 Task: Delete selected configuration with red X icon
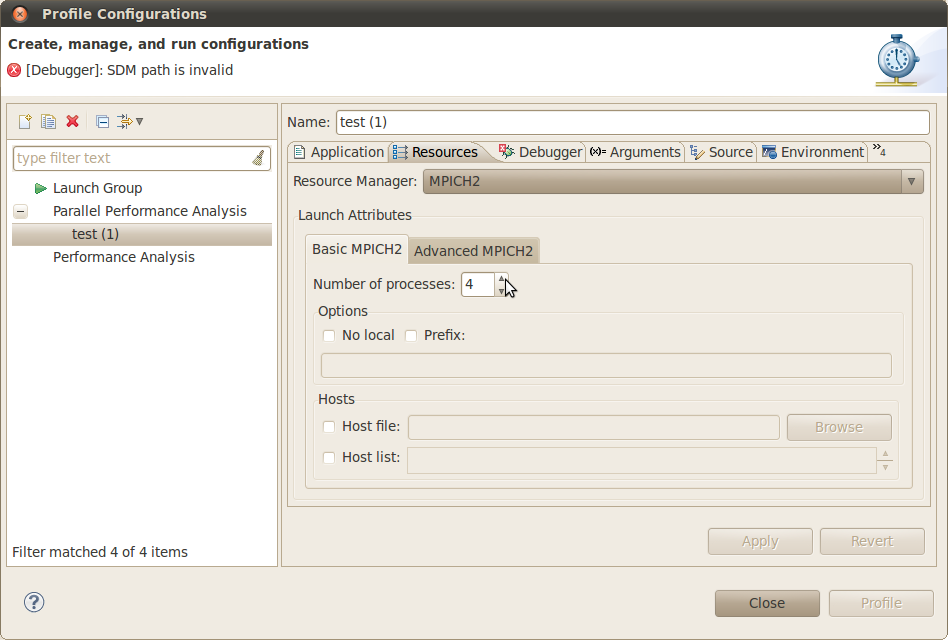[x=73, y=121]
